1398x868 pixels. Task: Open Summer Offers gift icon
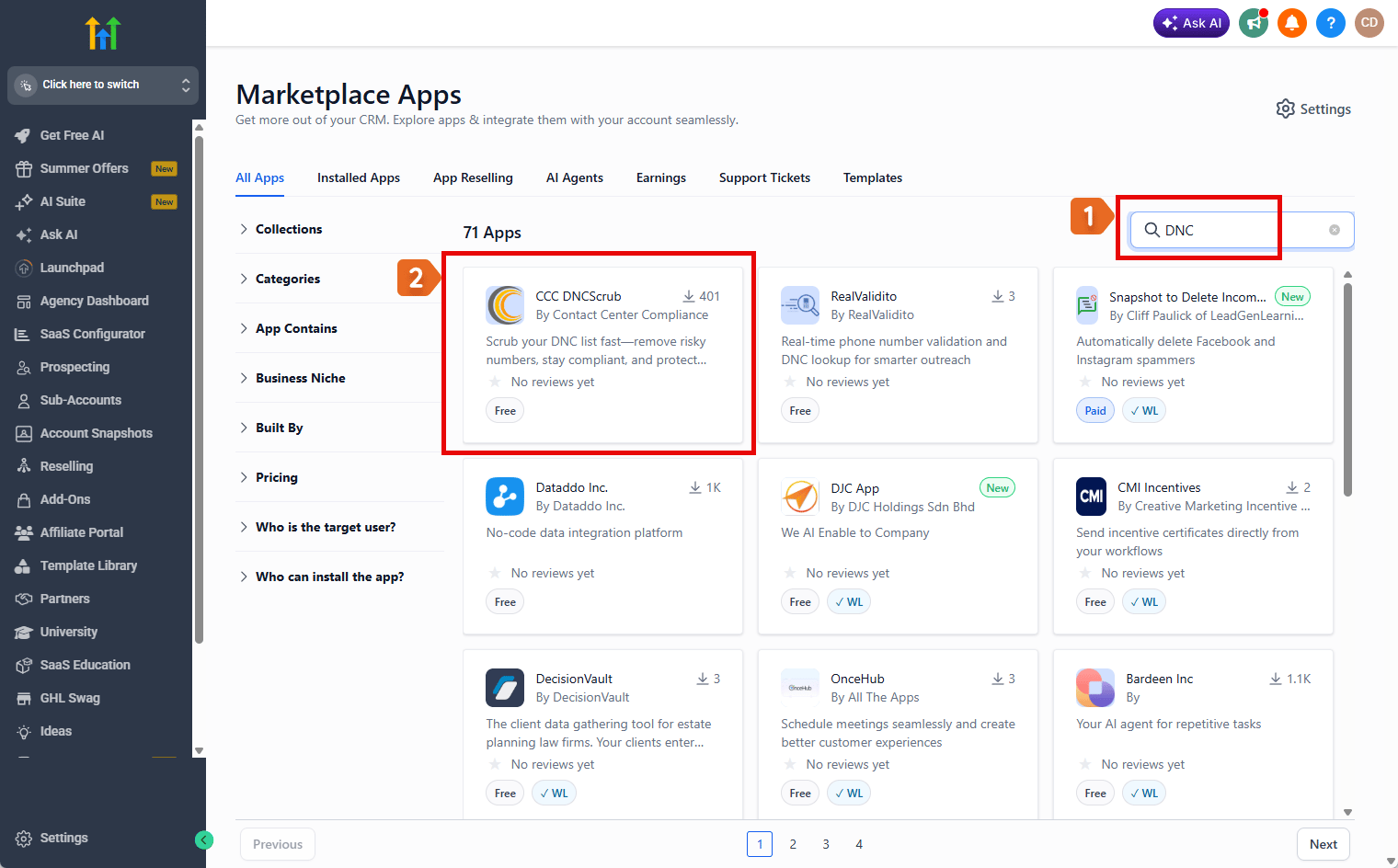tap(23, 168)
